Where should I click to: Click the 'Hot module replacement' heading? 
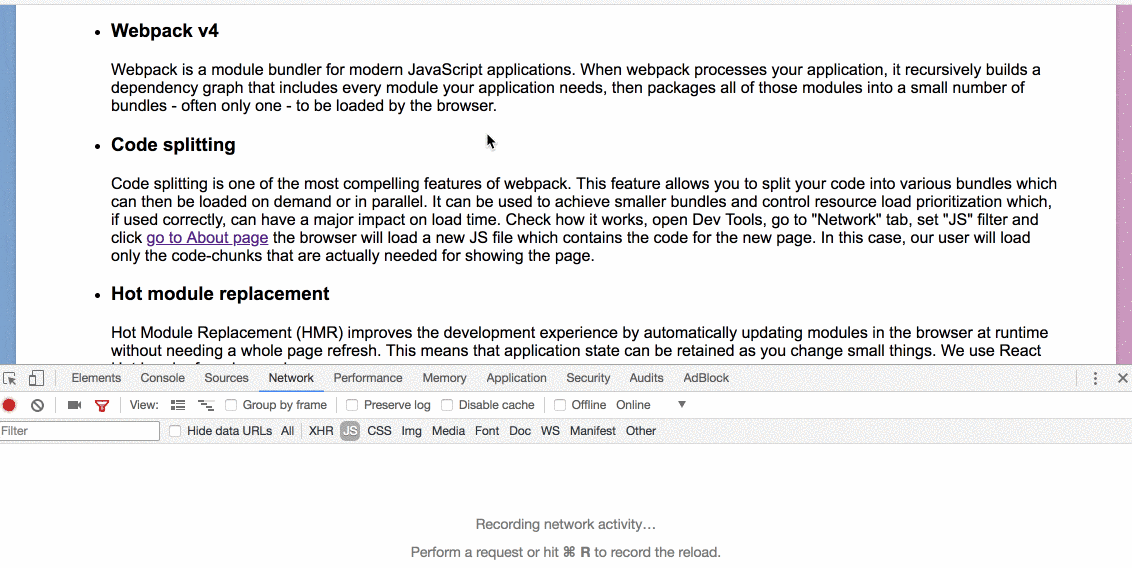[220, 294]
